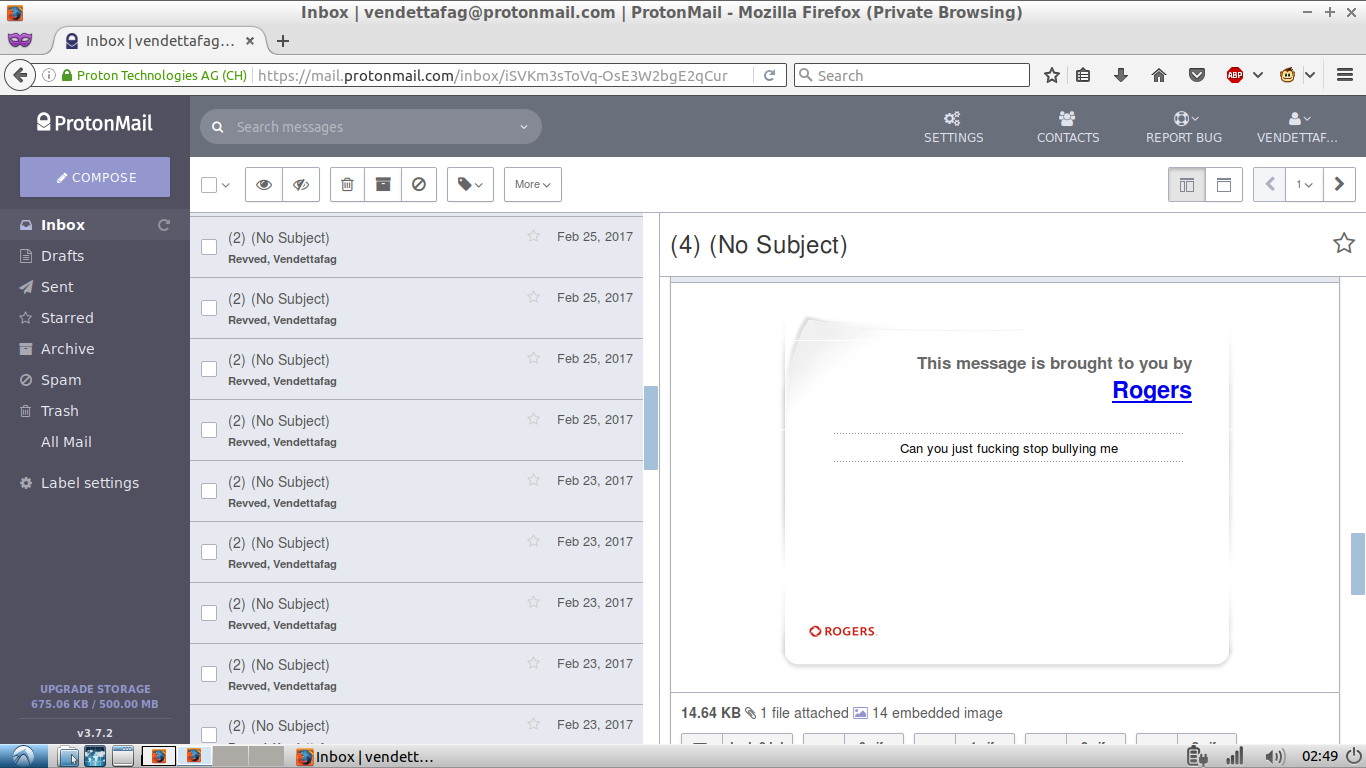Image resolution: width=1366 pixels, height=768 pixels.
Task: Open the select-all dropdown arrow
Action: (226, 185)
